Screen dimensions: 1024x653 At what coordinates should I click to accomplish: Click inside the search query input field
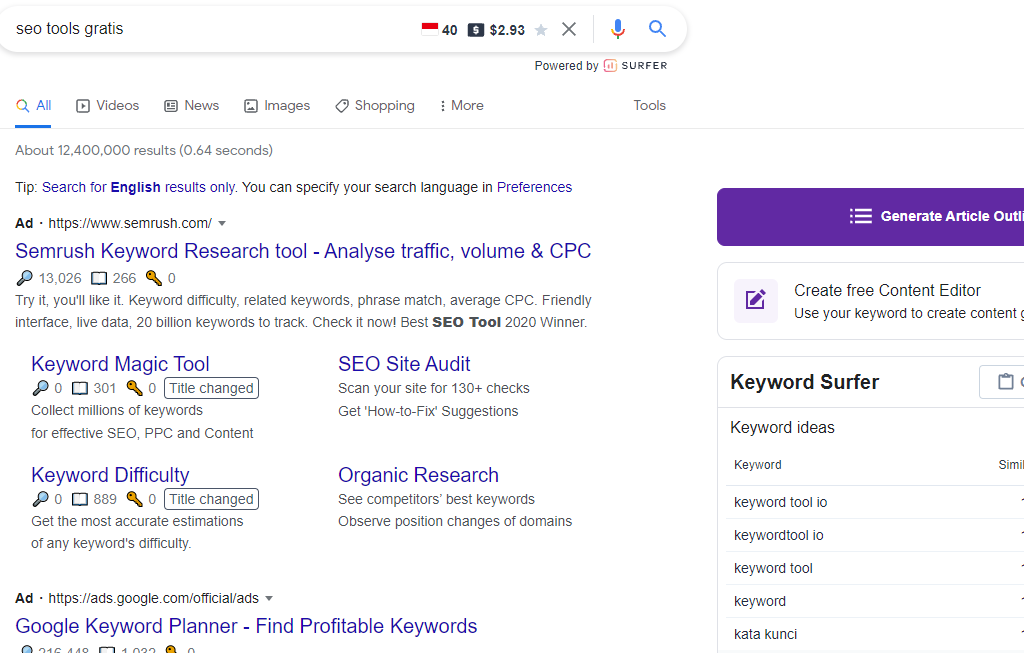coord(200,29)
